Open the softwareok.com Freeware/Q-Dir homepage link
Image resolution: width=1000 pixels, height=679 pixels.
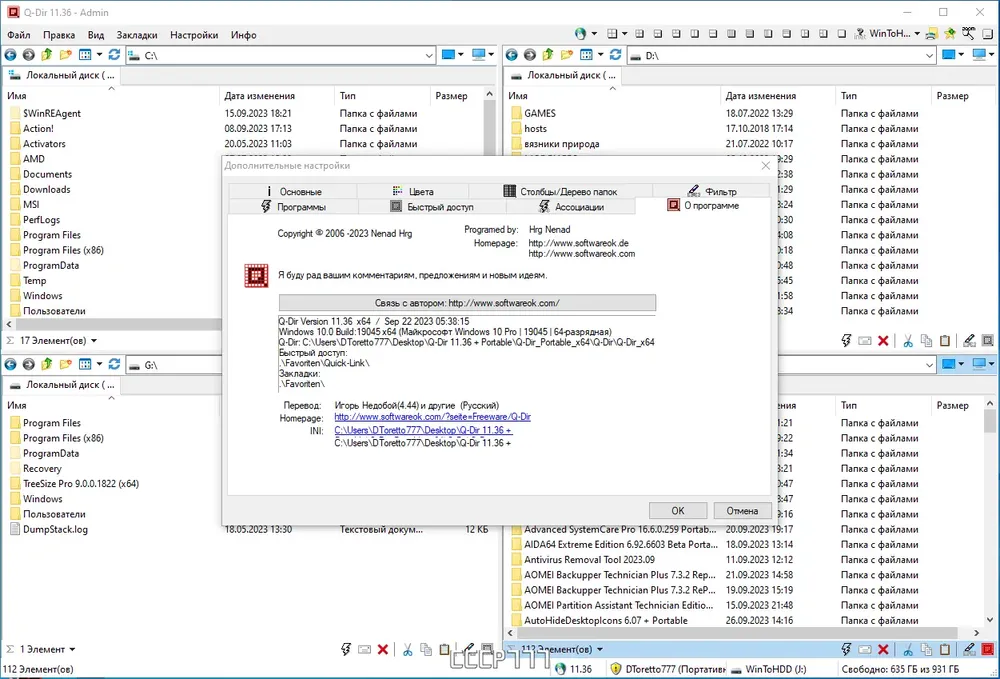tap(432, 417)
